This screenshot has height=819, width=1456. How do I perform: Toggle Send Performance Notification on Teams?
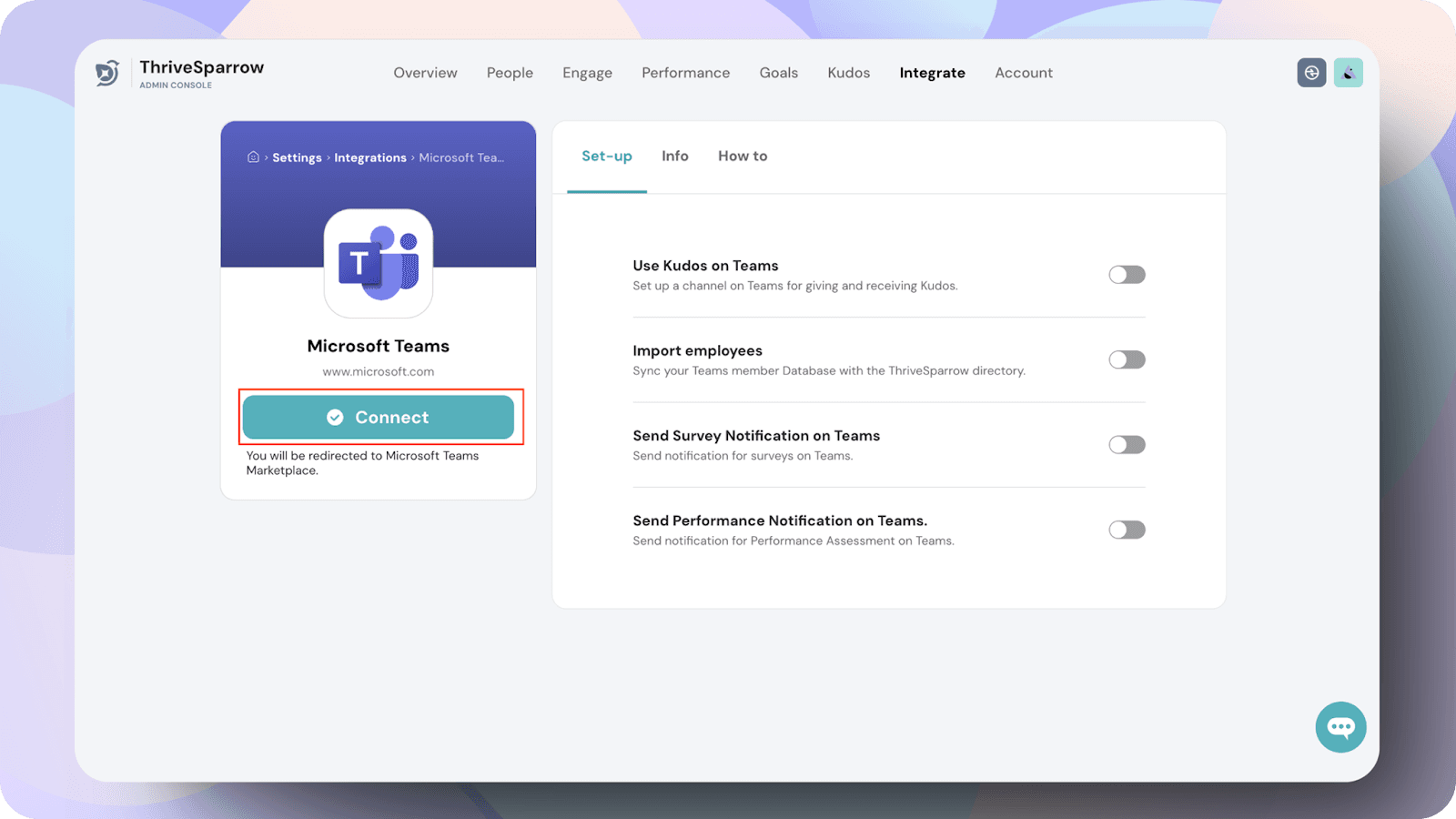click(x=1127, y=530)
